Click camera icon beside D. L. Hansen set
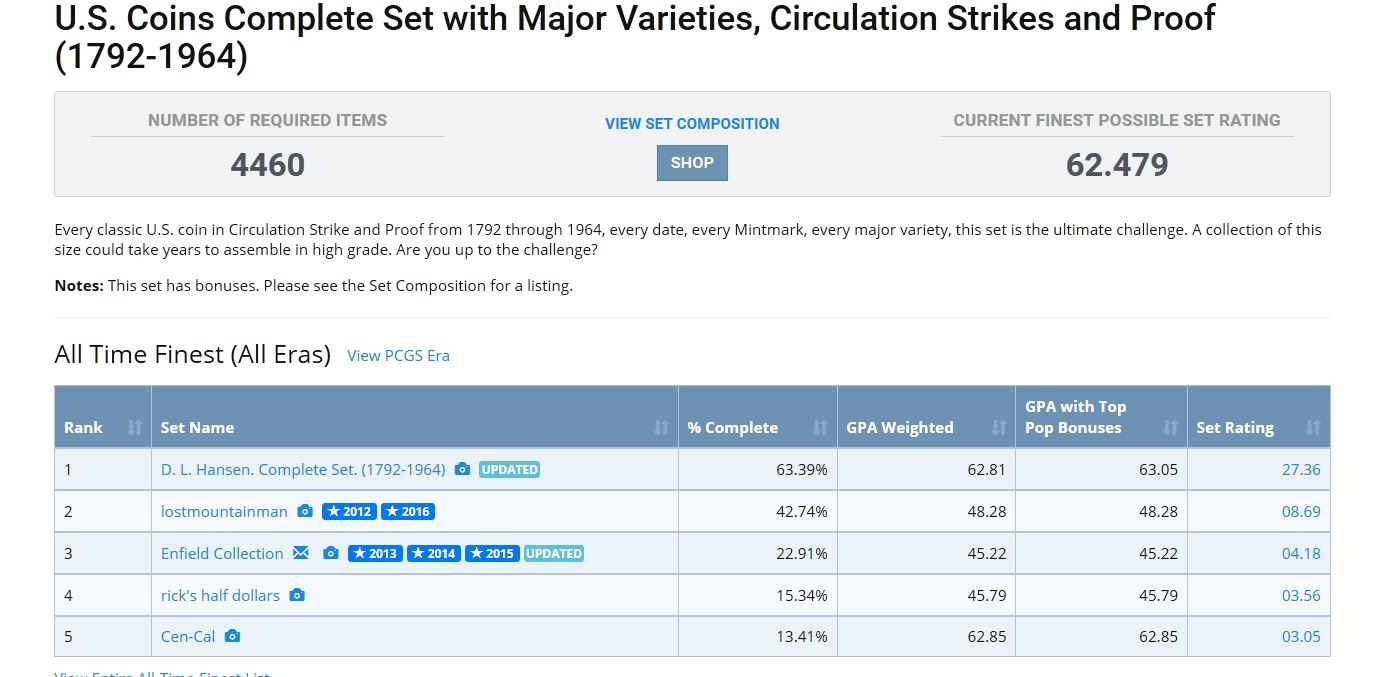 tap(462, 469)
